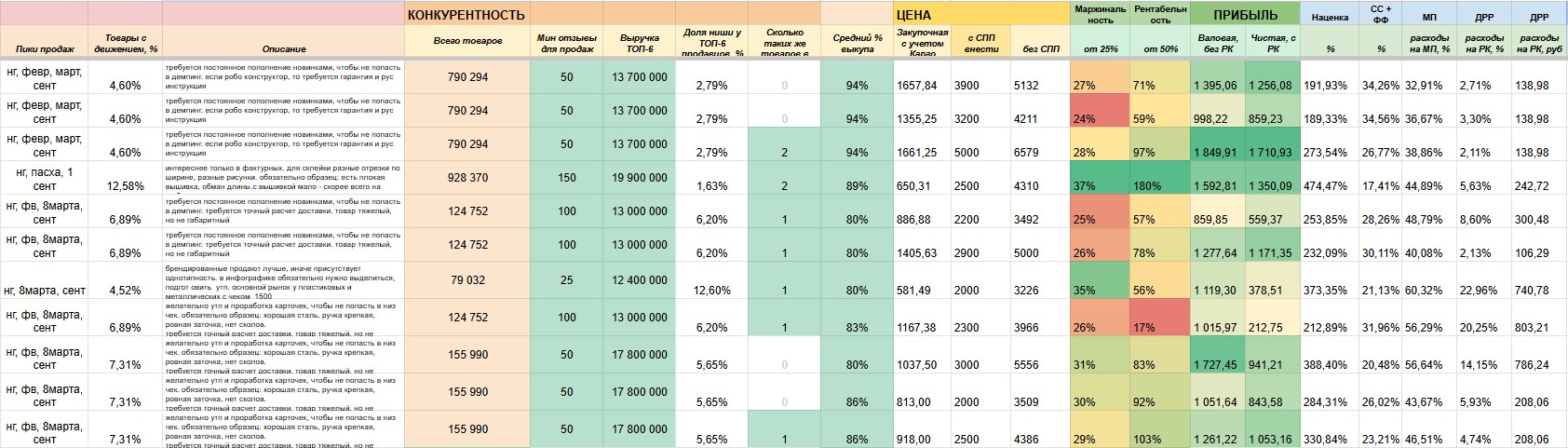Select the cell showing 3900

[980, 76]
